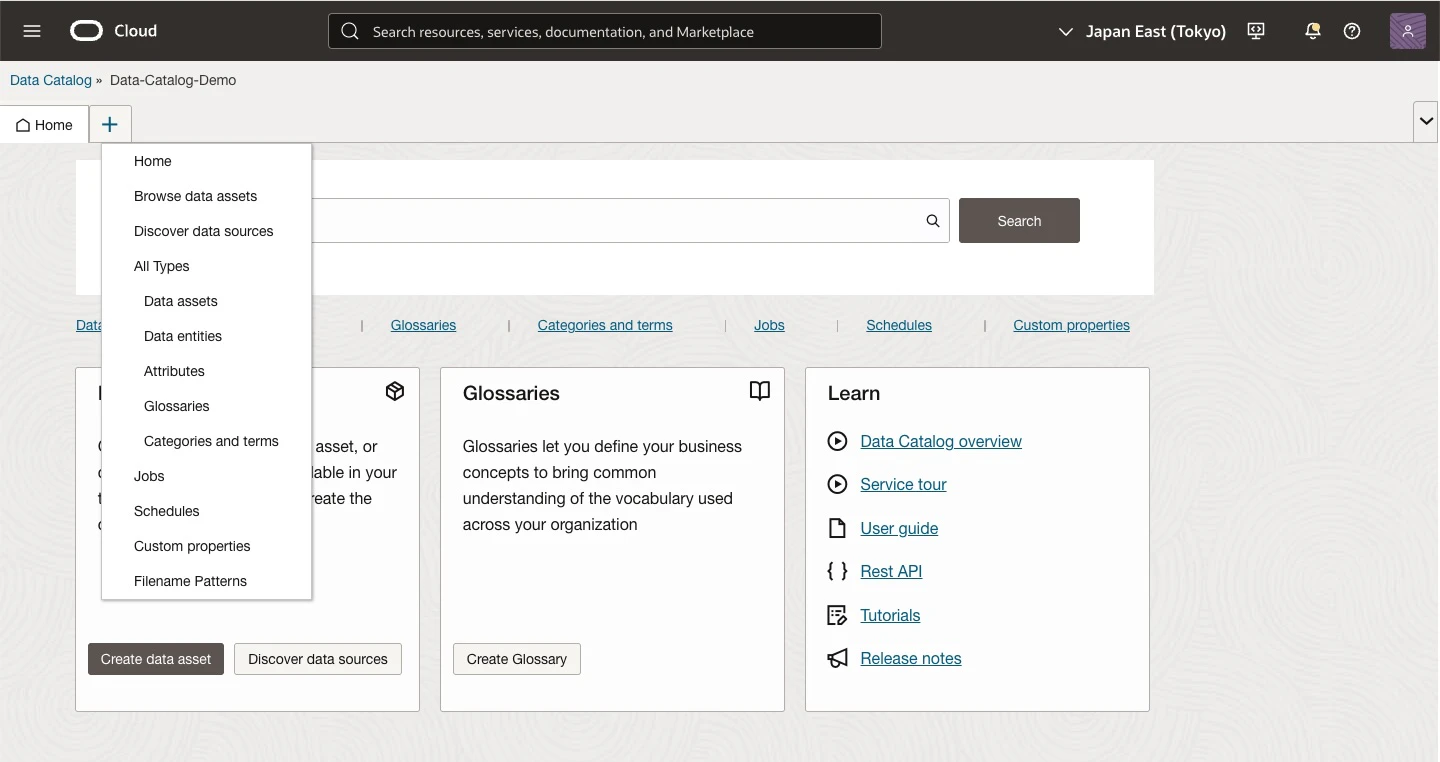This screenshot has width=1440, height=762.
Task: Open Data assets from the menu
Action: 206,301
